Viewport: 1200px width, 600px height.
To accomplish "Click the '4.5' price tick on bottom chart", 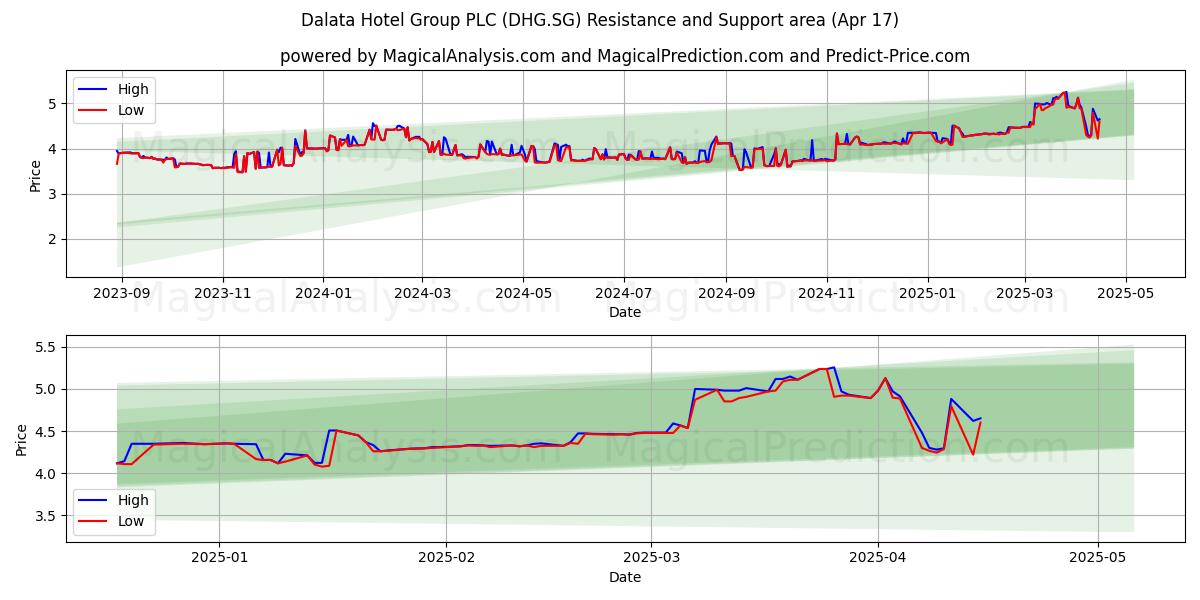I will (48, 432).
